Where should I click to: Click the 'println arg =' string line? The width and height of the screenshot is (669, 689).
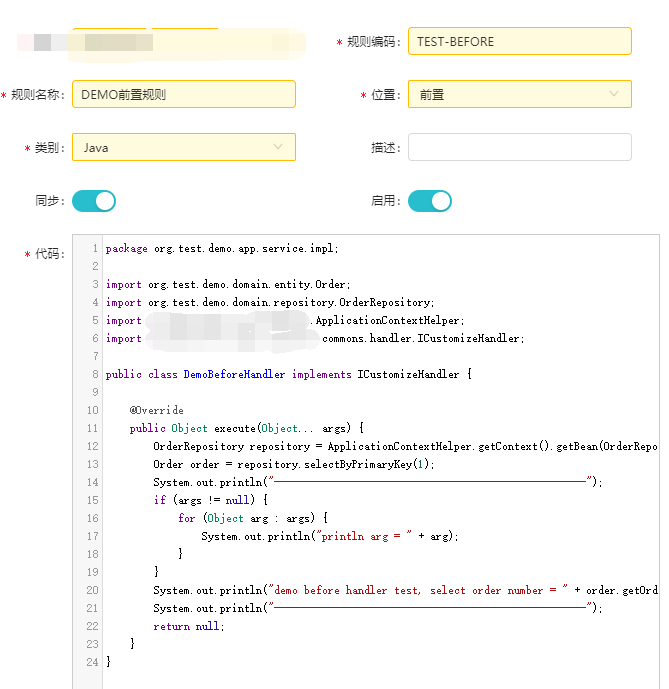click(330, 537)
